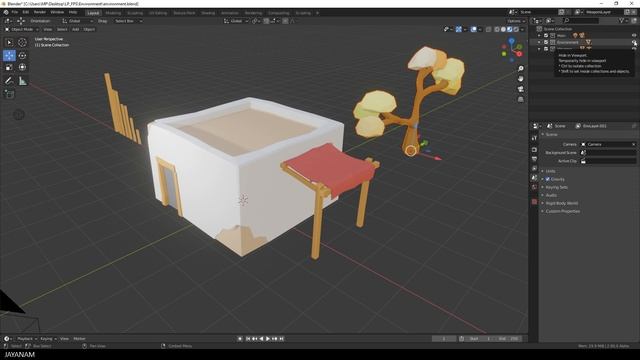The height and width of the screenshot is (360, 640).
Task: Open shading options dropdown arrow
Action: [522, 29]
